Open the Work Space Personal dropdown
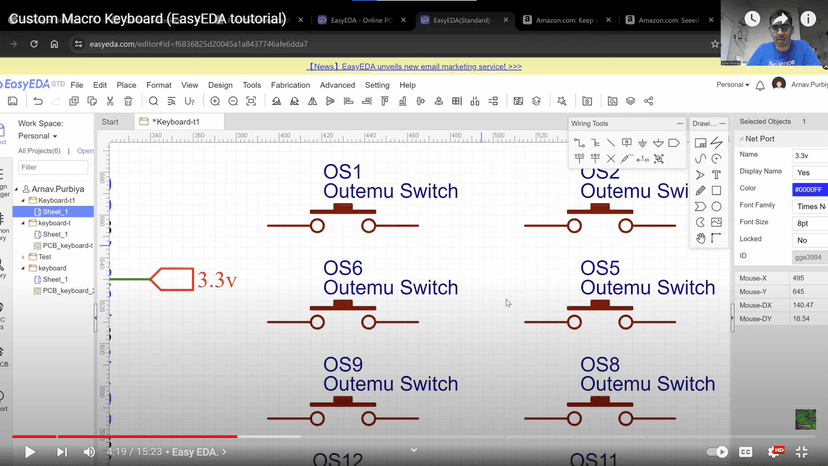828x466 pixels. pyautogui.click(x=38, y=136)
